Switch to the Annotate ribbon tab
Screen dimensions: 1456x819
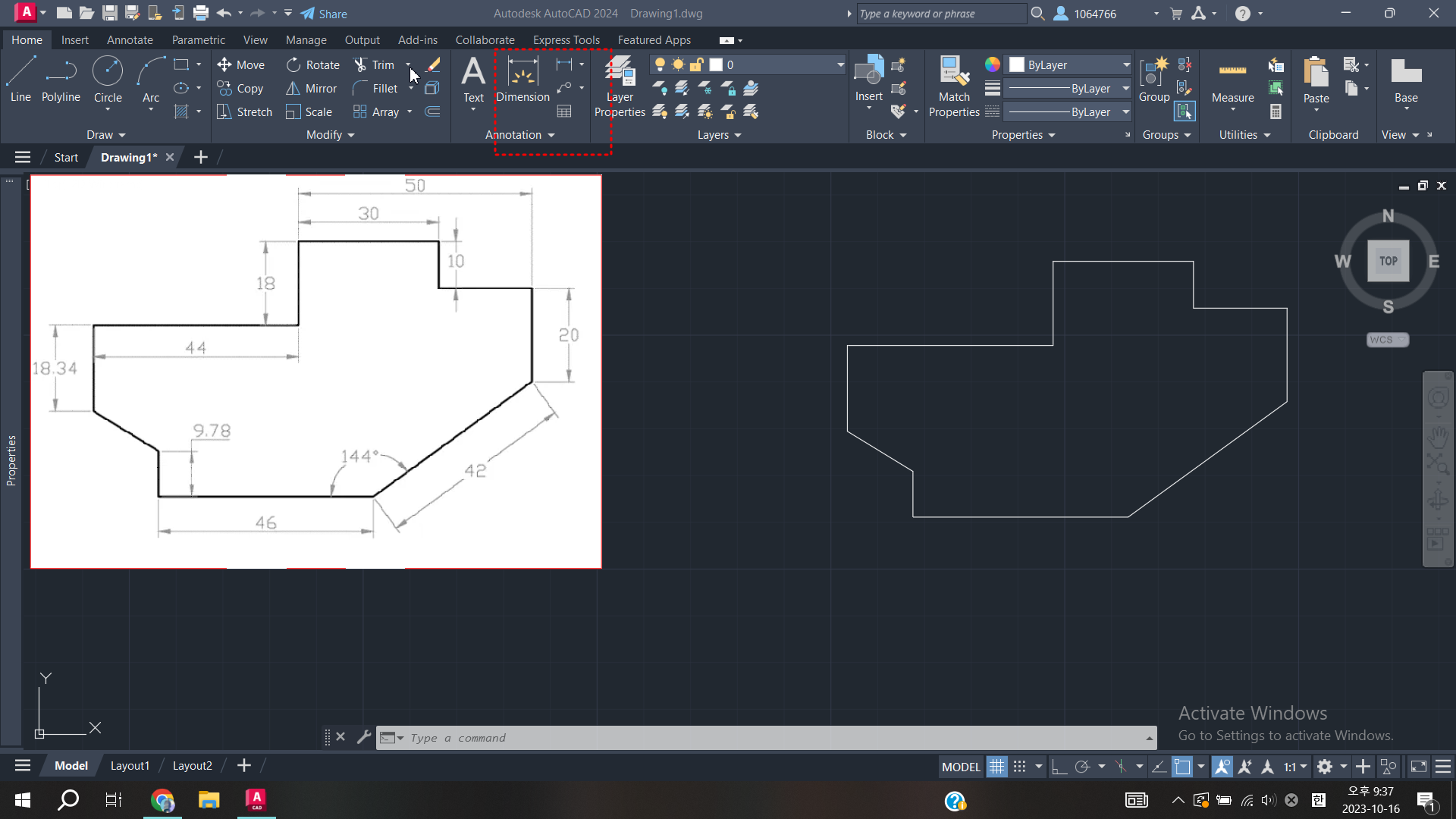click(130, 40)
